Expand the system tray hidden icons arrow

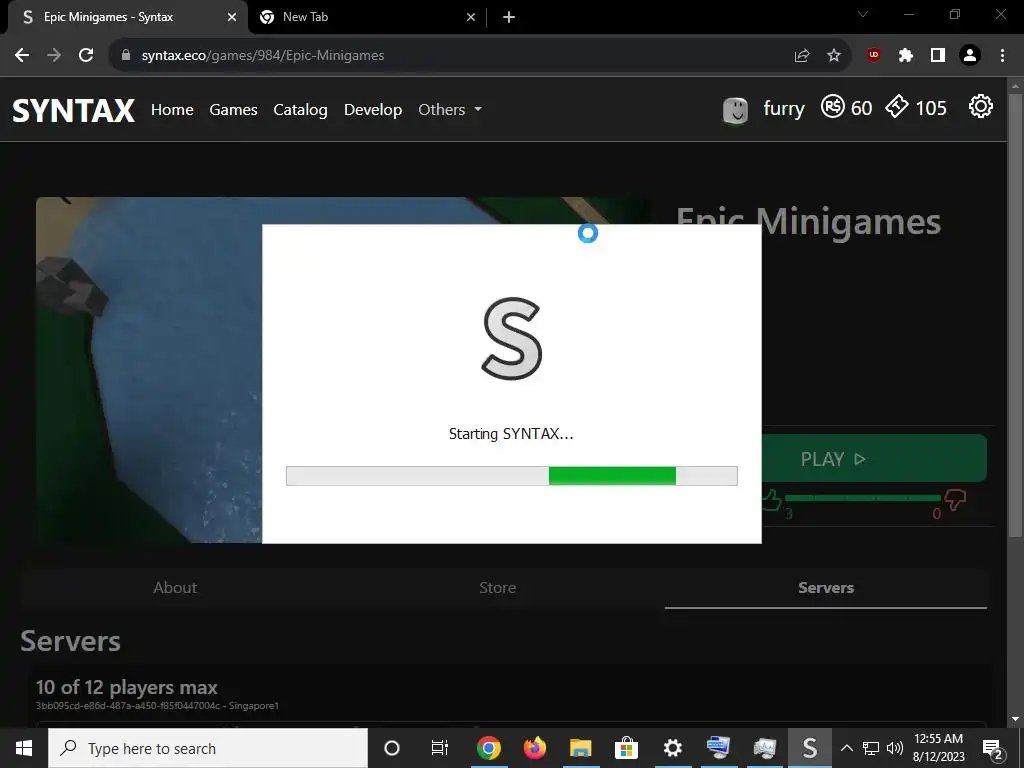(x=846, y=748)
